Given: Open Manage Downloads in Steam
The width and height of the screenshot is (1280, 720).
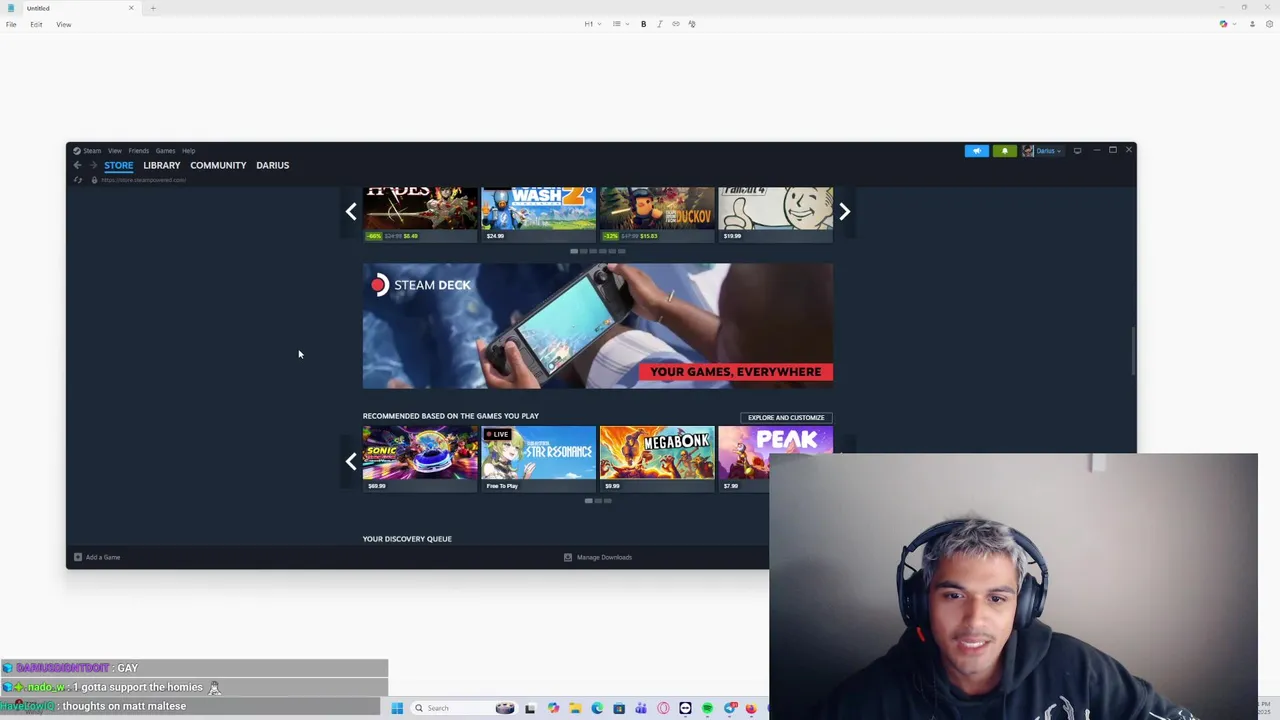Looking at the screenshot, I should click(x=597, y=557).
